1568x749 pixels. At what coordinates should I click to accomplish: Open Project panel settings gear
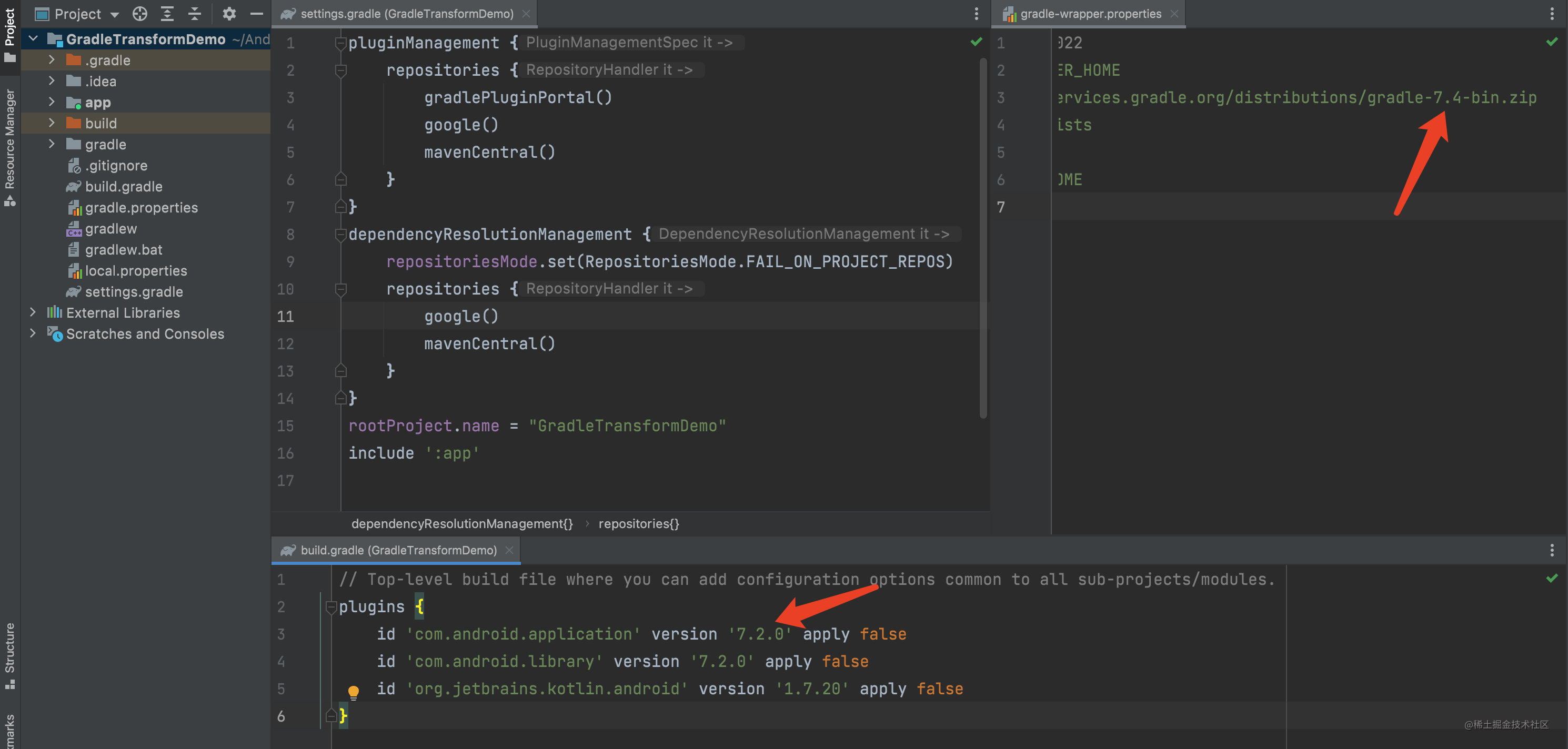click(x=229, y=13)
